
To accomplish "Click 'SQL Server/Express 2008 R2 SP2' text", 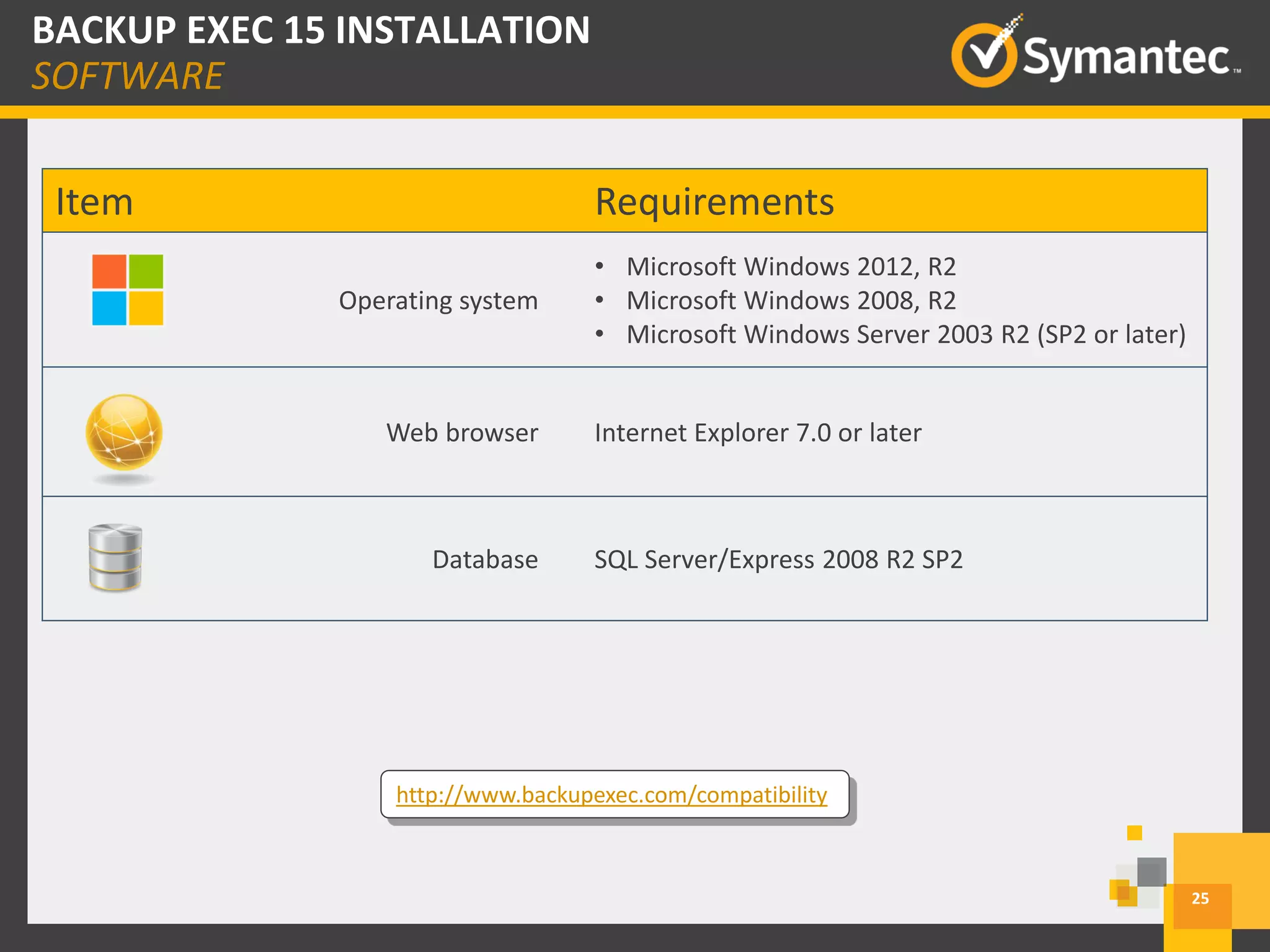I will click(778, 560).
